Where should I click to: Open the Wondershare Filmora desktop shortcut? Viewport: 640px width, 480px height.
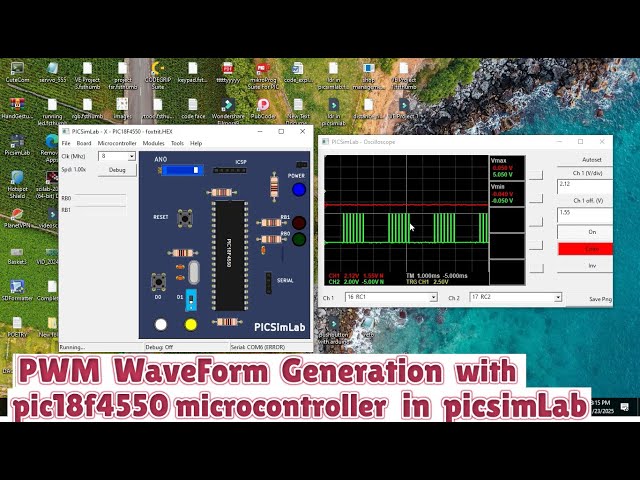(x=228, y=111)
